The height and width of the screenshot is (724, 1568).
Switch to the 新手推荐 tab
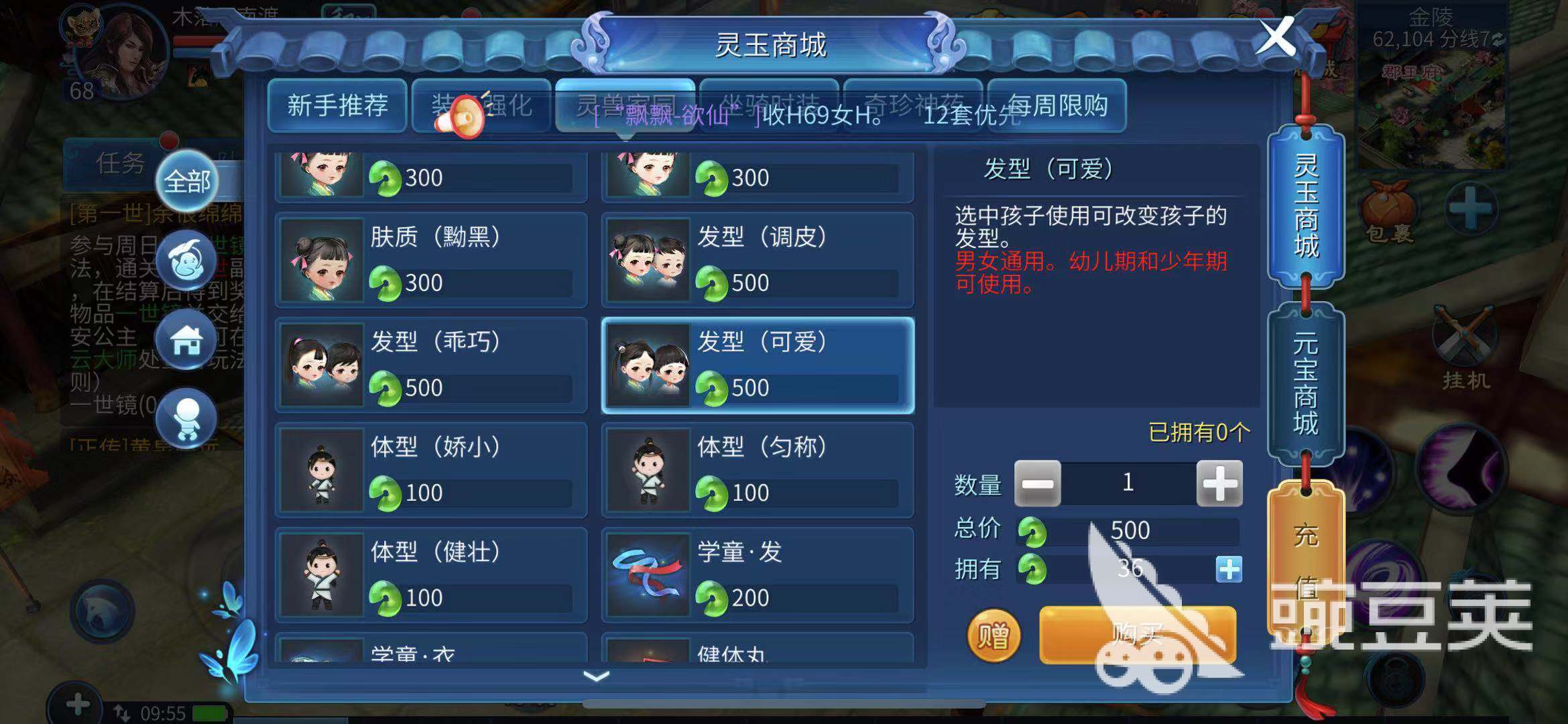click(337, 105)
